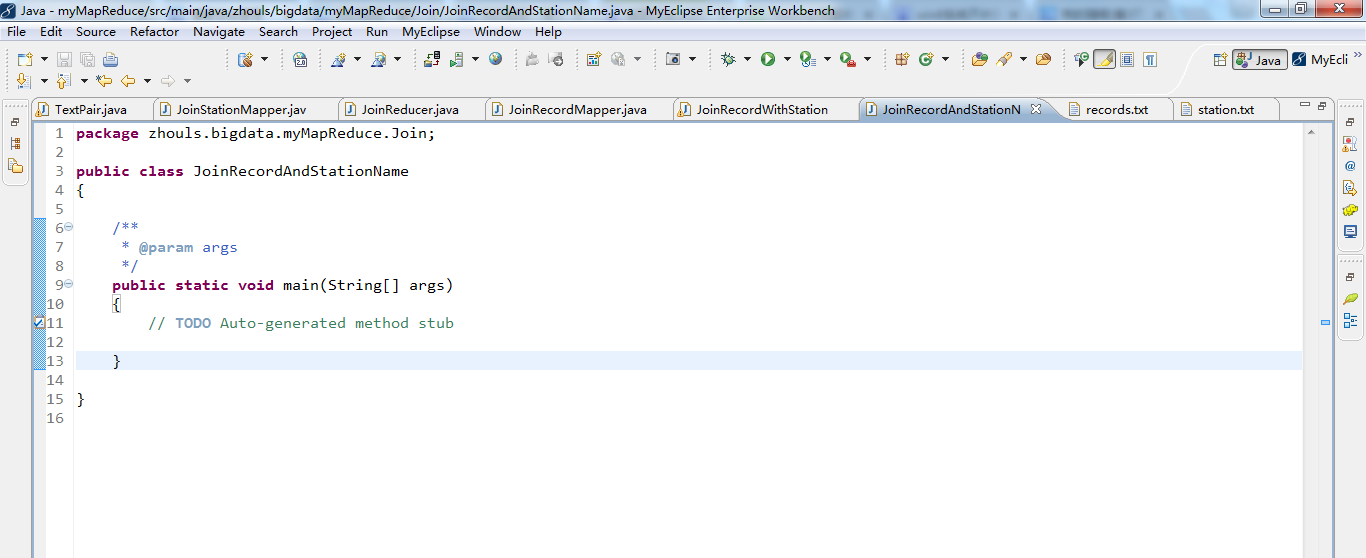Select the MyEclipse perspective button
1366x558 pixels.
(x=1320, y=60)
